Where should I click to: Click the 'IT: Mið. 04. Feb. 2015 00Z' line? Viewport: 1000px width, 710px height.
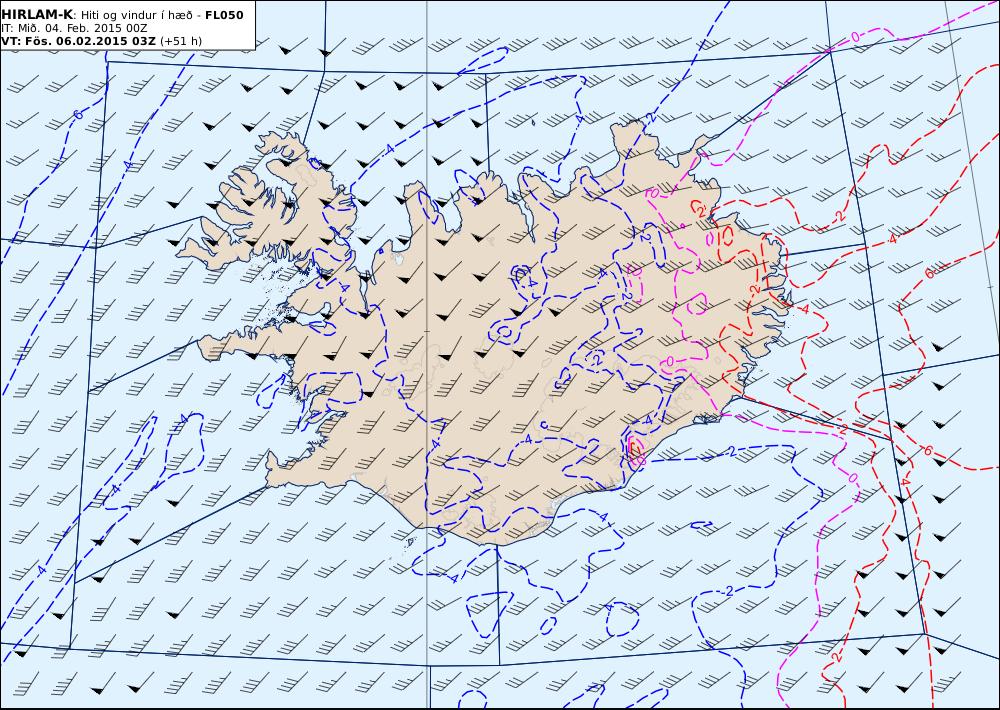74,28
